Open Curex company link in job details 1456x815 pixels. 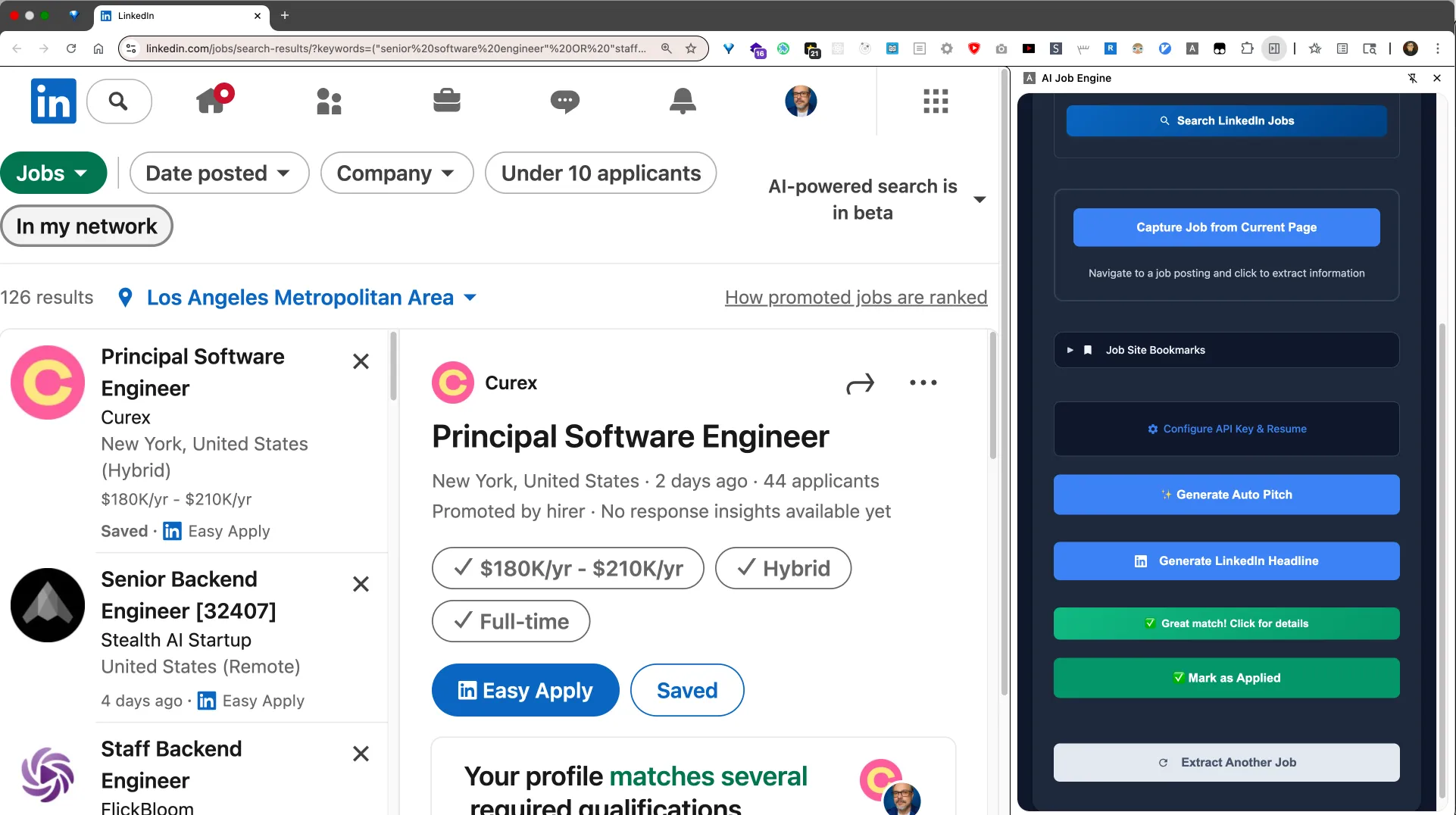point(511,383)
